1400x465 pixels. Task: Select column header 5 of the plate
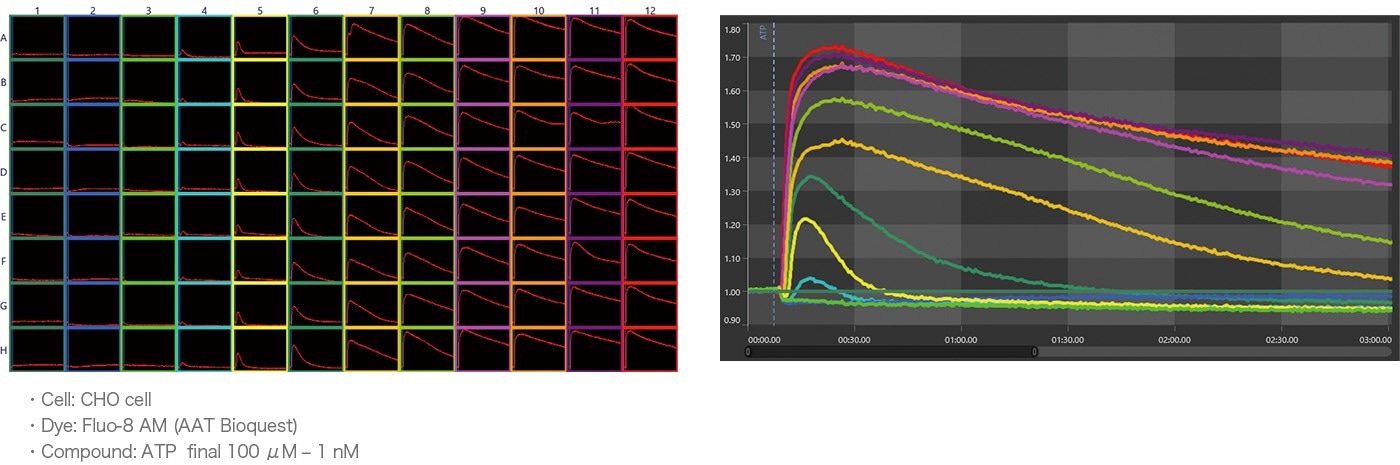click(x=260, y=10)
